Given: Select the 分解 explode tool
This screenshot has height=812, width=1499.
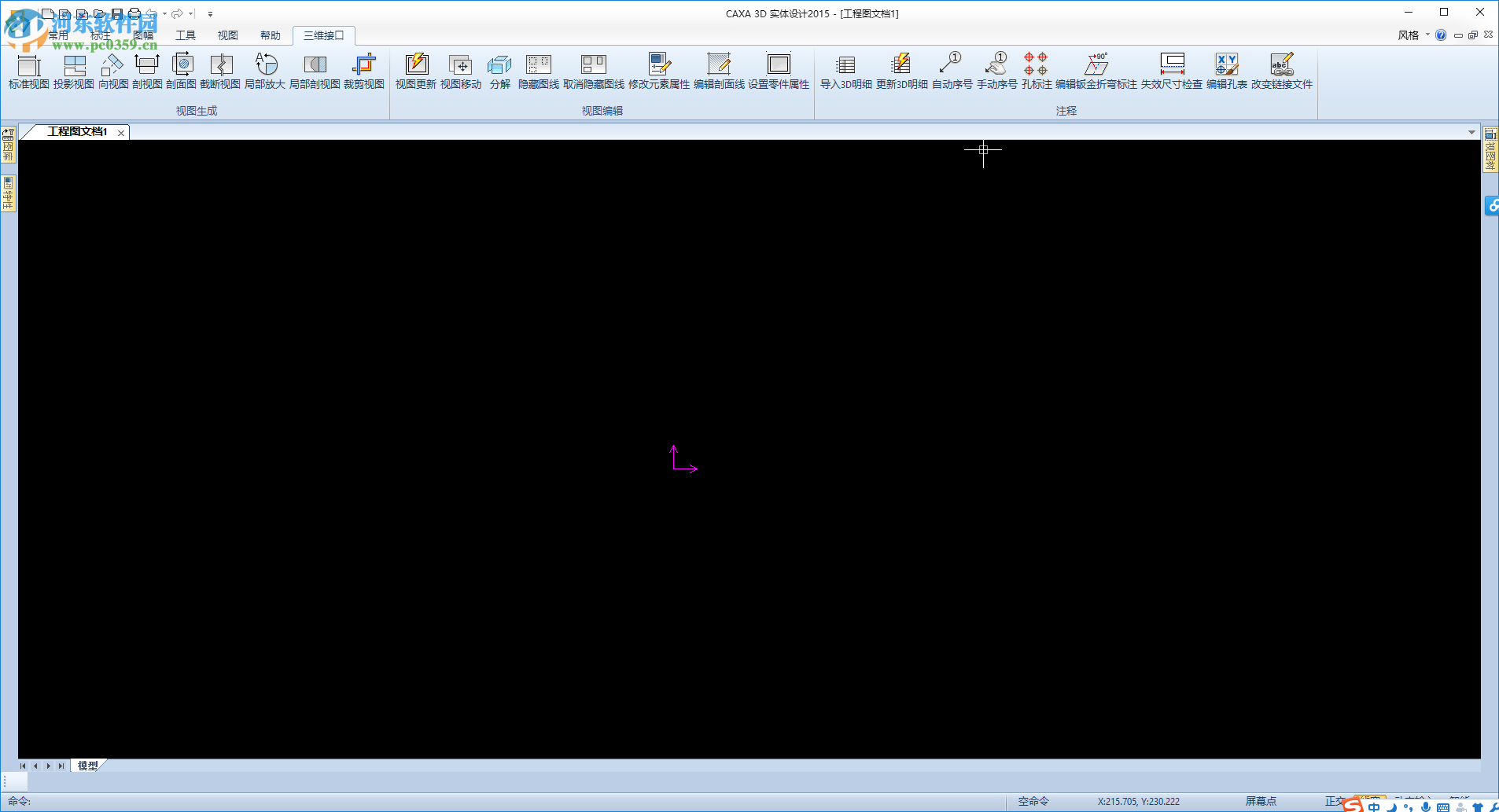Looking at the screenshot, I should click(500, 72).
